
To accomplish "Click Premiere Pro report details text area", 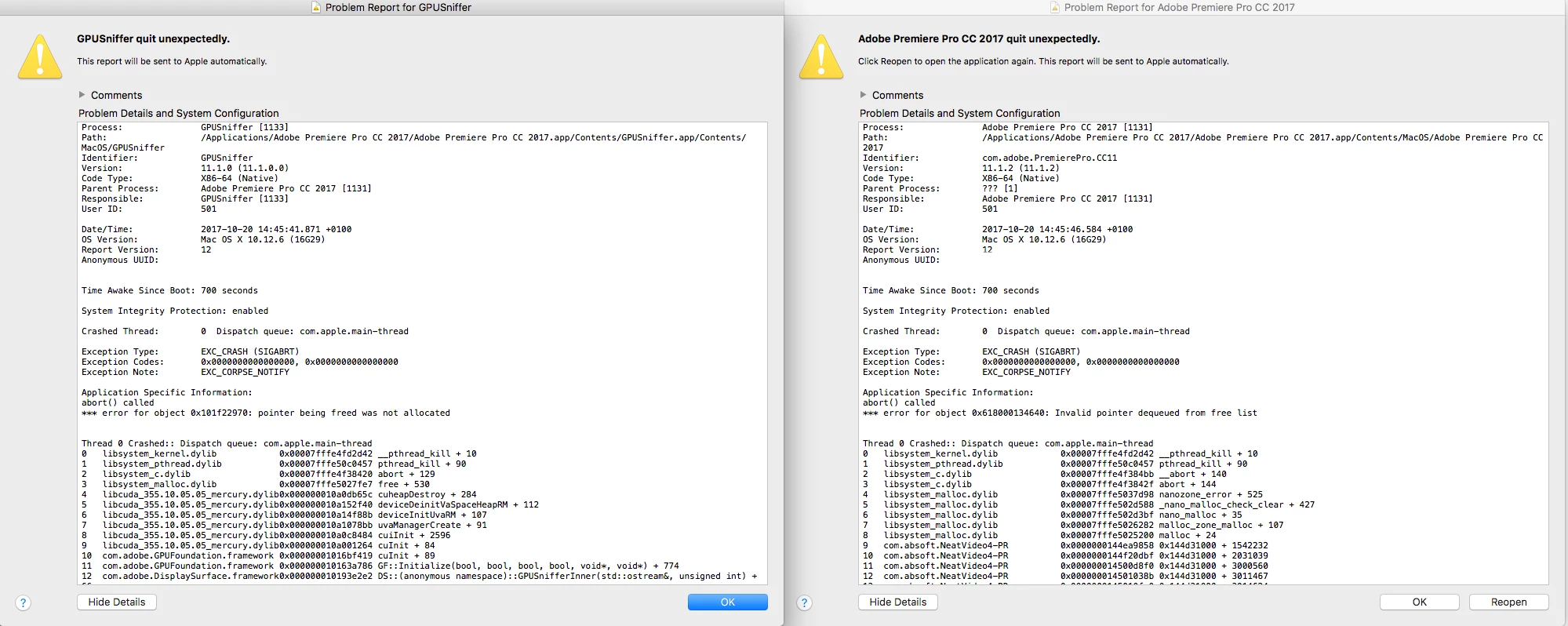I will [1204, 353].
